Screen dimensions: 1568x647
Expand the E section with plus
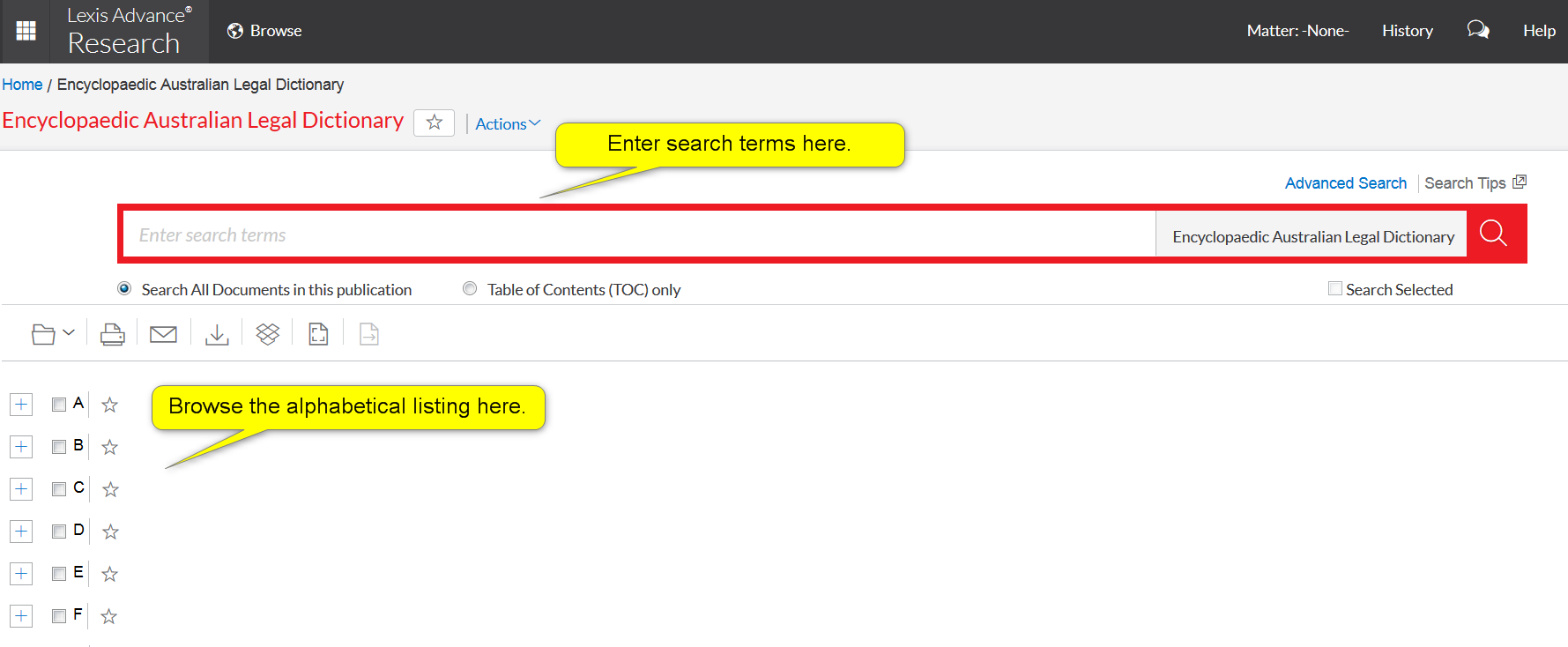point(21,574)
